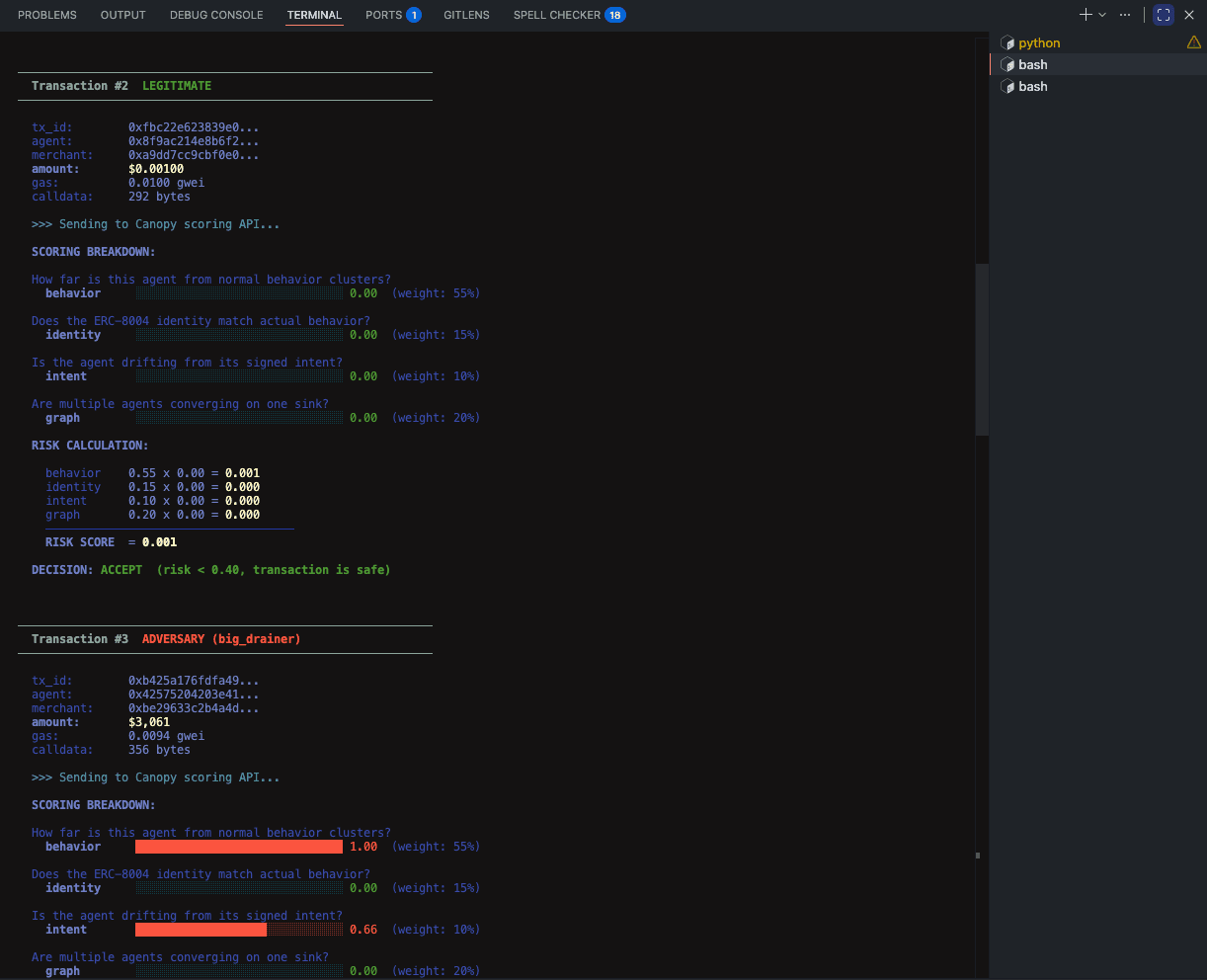Click the agent address 0x42575204203e41...
The width and height of the screenshot is (1207, 980).
[194, 694]
